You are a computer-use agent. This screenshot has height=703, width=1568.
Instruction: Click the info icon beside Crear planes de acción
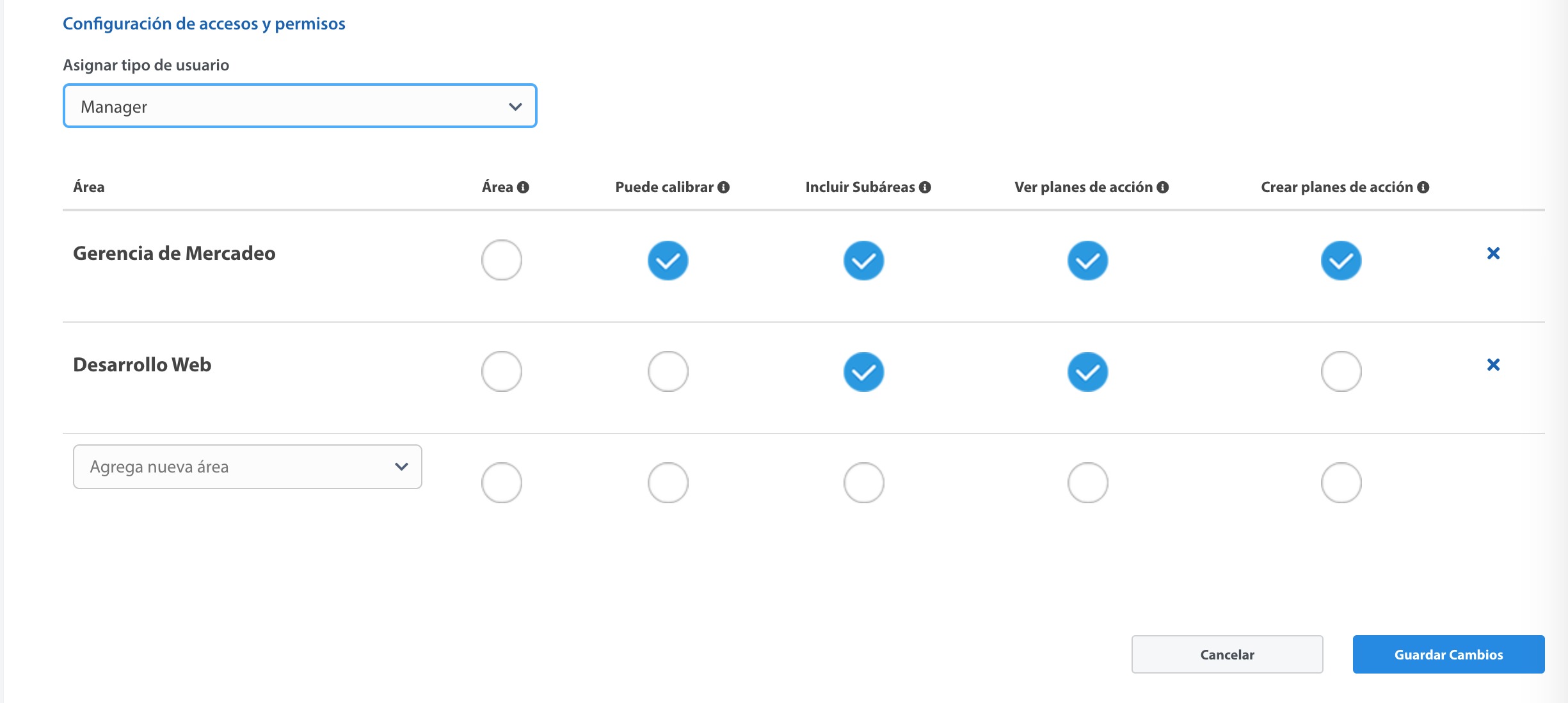point(1423,188)
